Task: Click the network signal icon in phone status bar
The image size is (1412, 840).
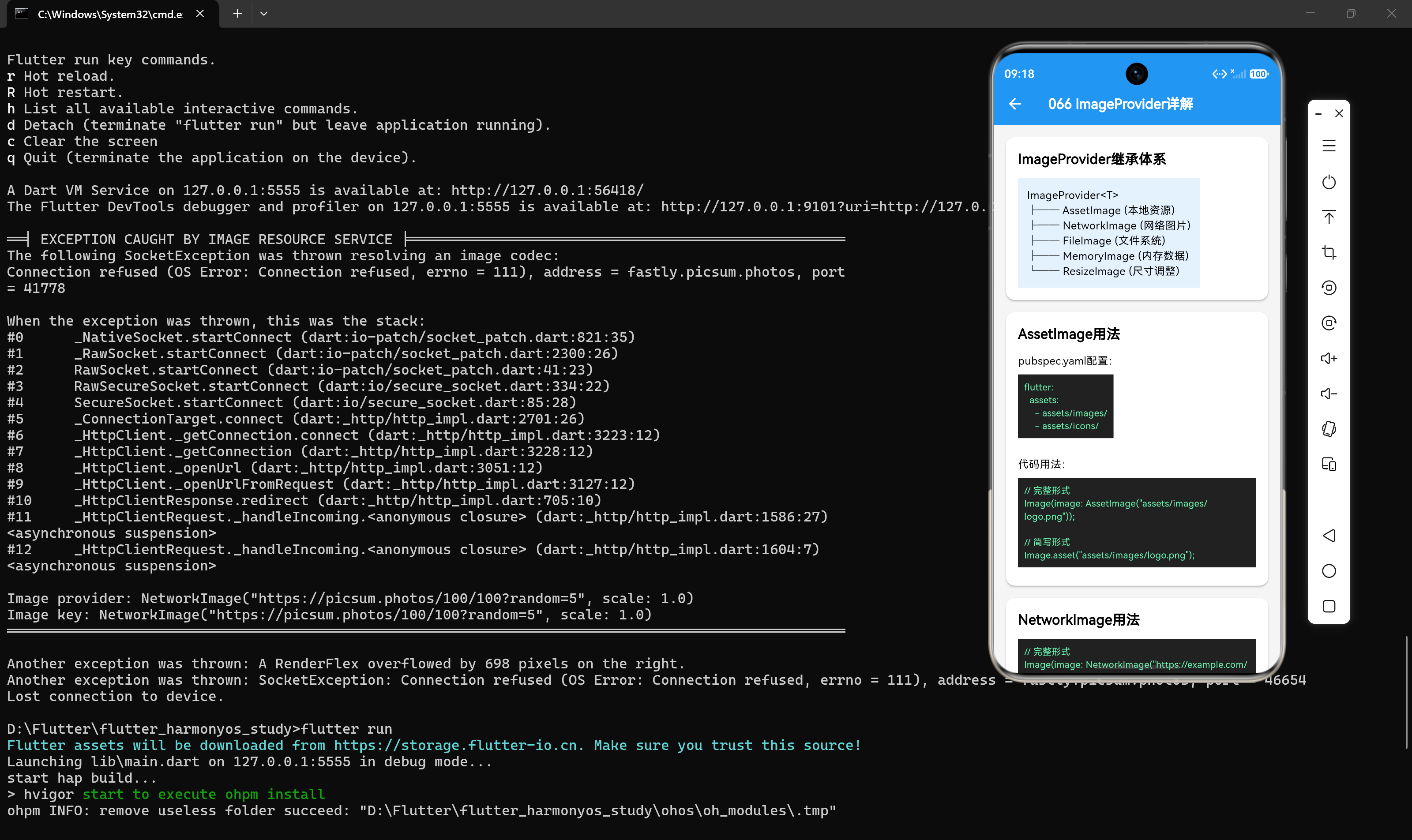Action: click(x=1239, y=74)
